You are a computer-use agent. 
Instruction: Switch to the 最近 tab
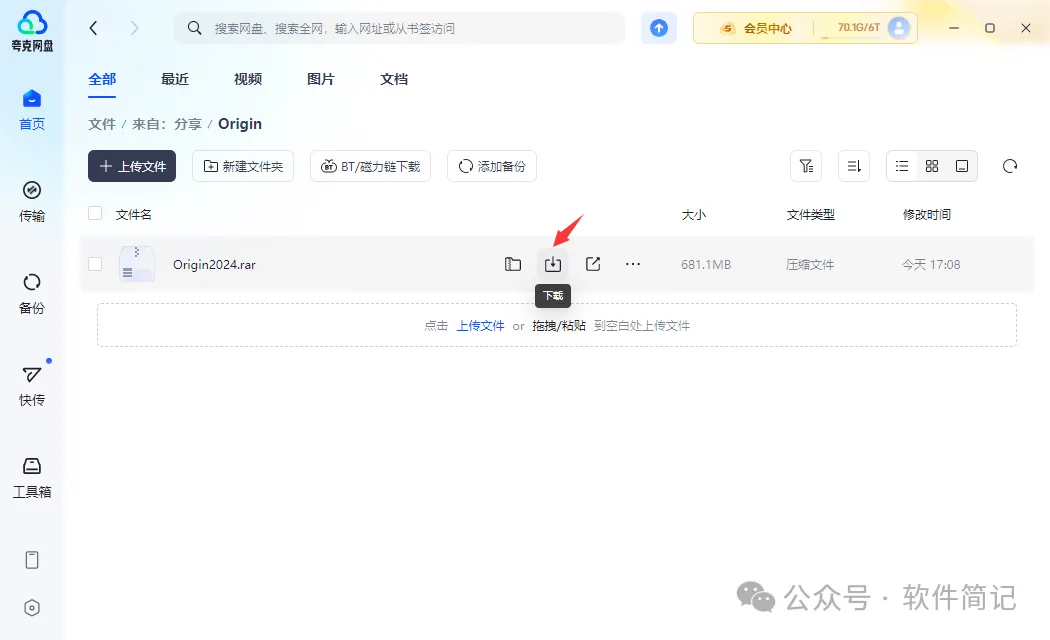click(x=175, y=80)
